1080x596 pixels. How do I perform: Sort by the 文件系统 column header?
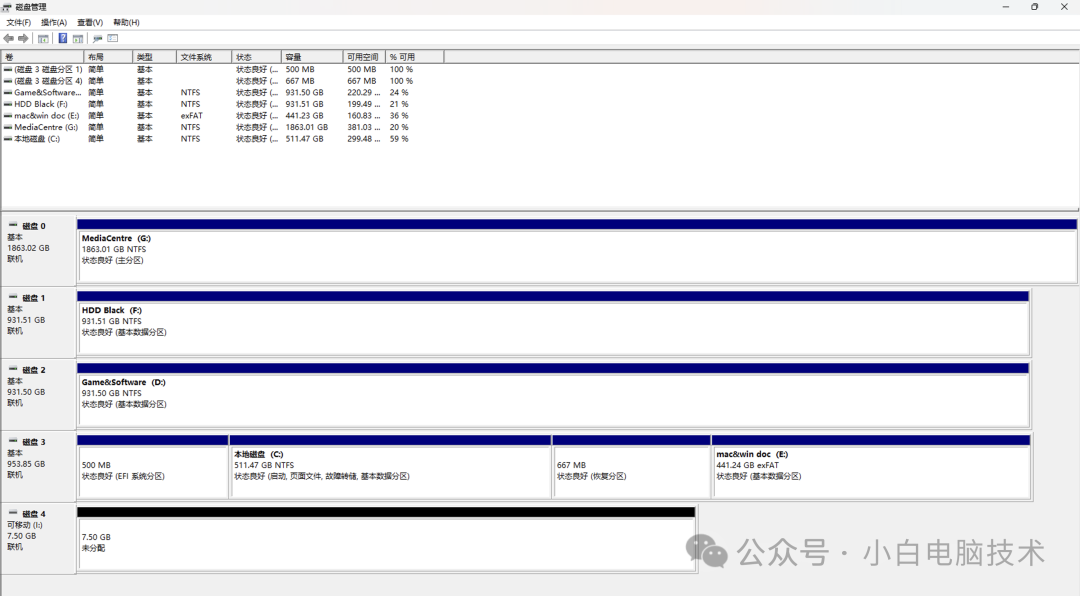(x=204, y=57)
